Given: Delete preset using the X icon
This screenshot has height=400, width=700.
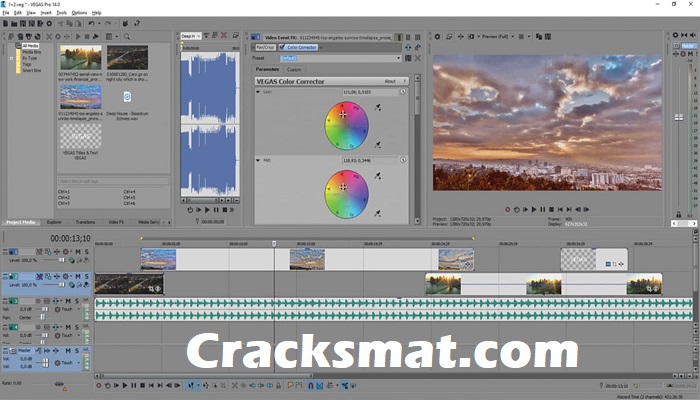Looking at the screenshot, I should (x=418, y=58).
